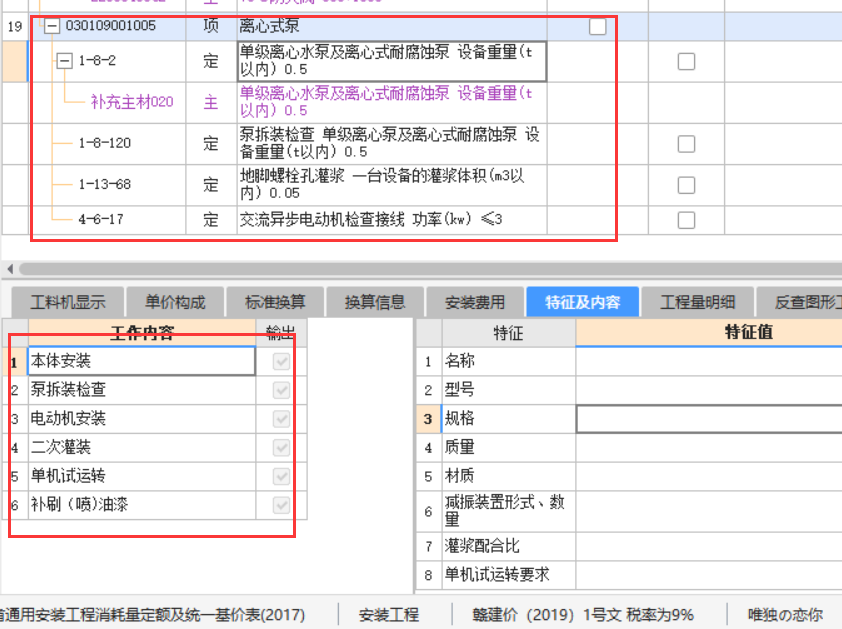Tick the checkbox in row 1-8-2
This screenshot has width=842, height=629.
(686, 61)
